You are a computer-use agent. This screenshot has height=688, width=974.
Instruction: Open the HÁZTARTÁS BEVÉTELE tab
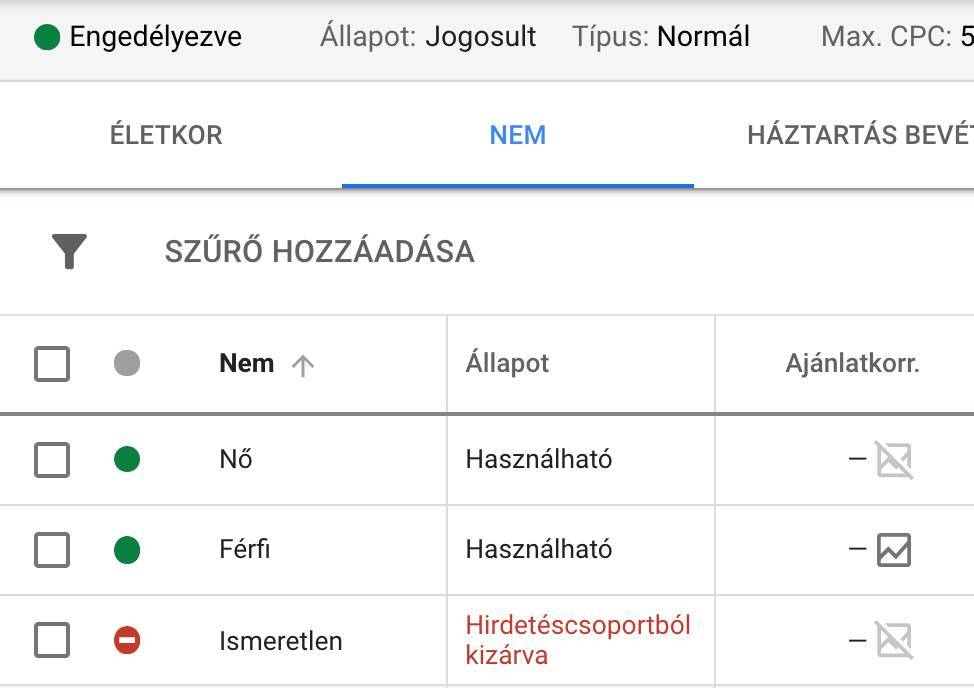point(860,135)
